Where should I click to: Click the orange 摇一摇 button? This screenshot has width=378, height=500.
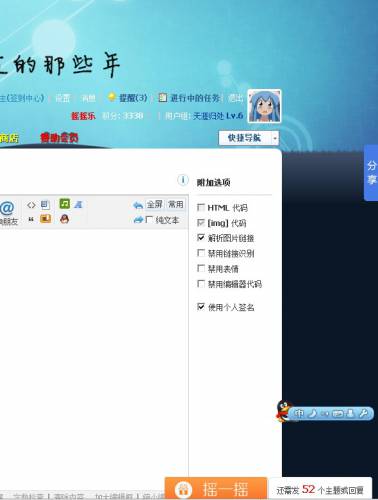coord(216,488)
